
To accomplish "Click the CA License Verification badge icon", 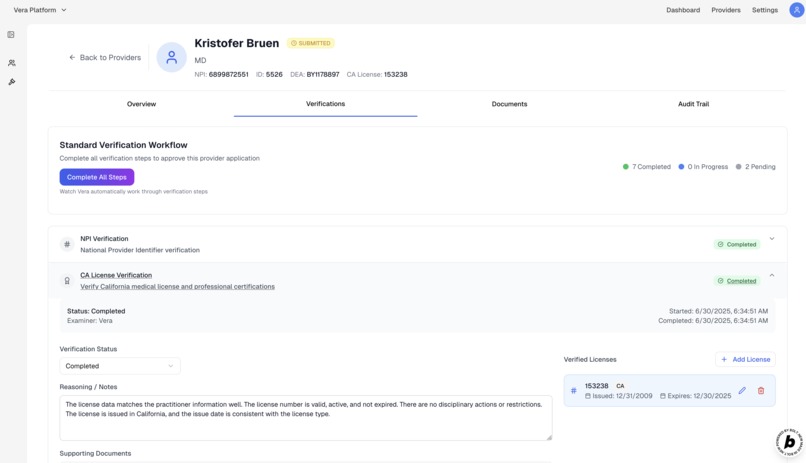I will (67, 281).
